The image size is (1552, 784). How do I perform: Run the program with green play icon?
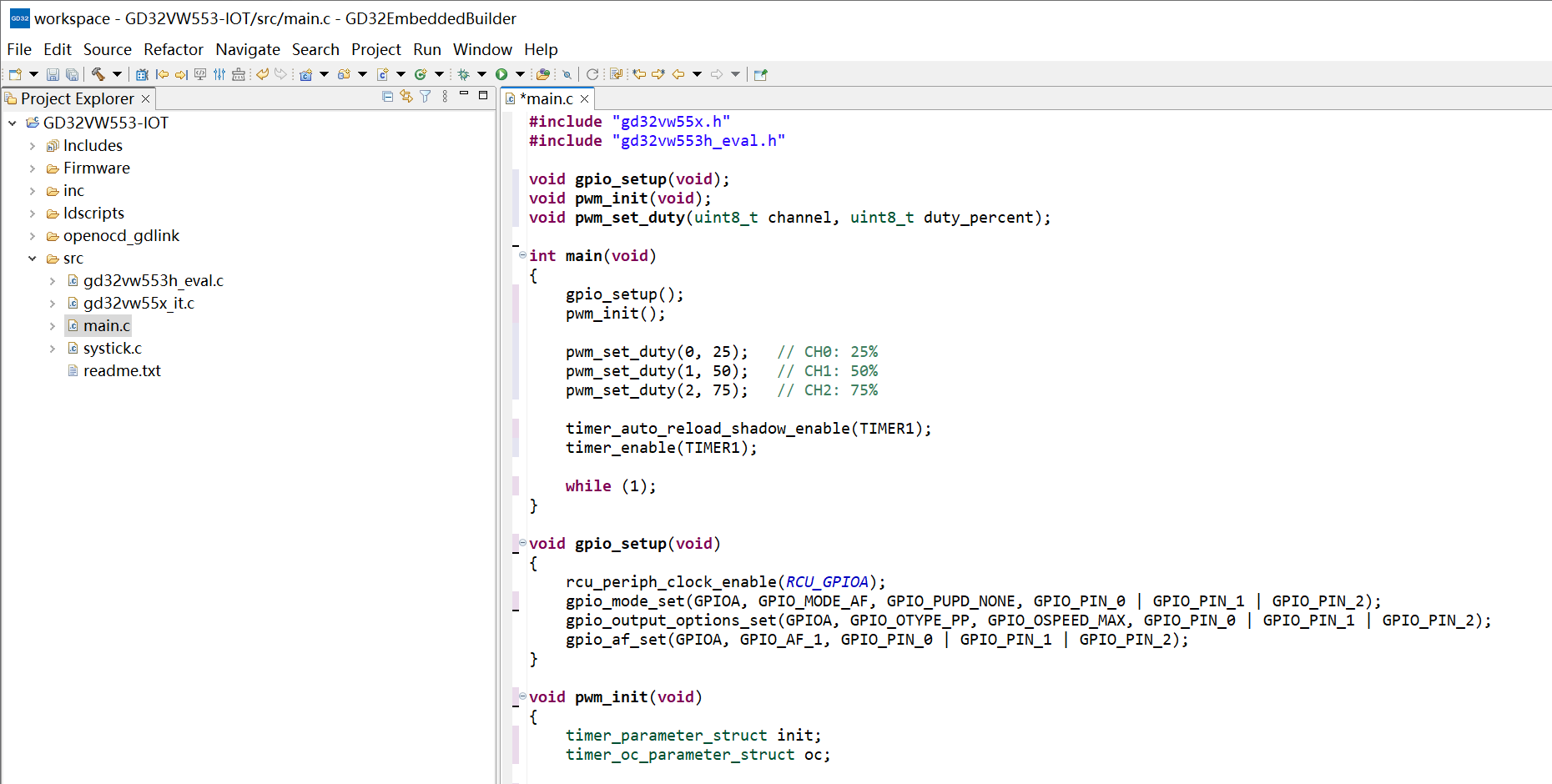coord(501,74)
